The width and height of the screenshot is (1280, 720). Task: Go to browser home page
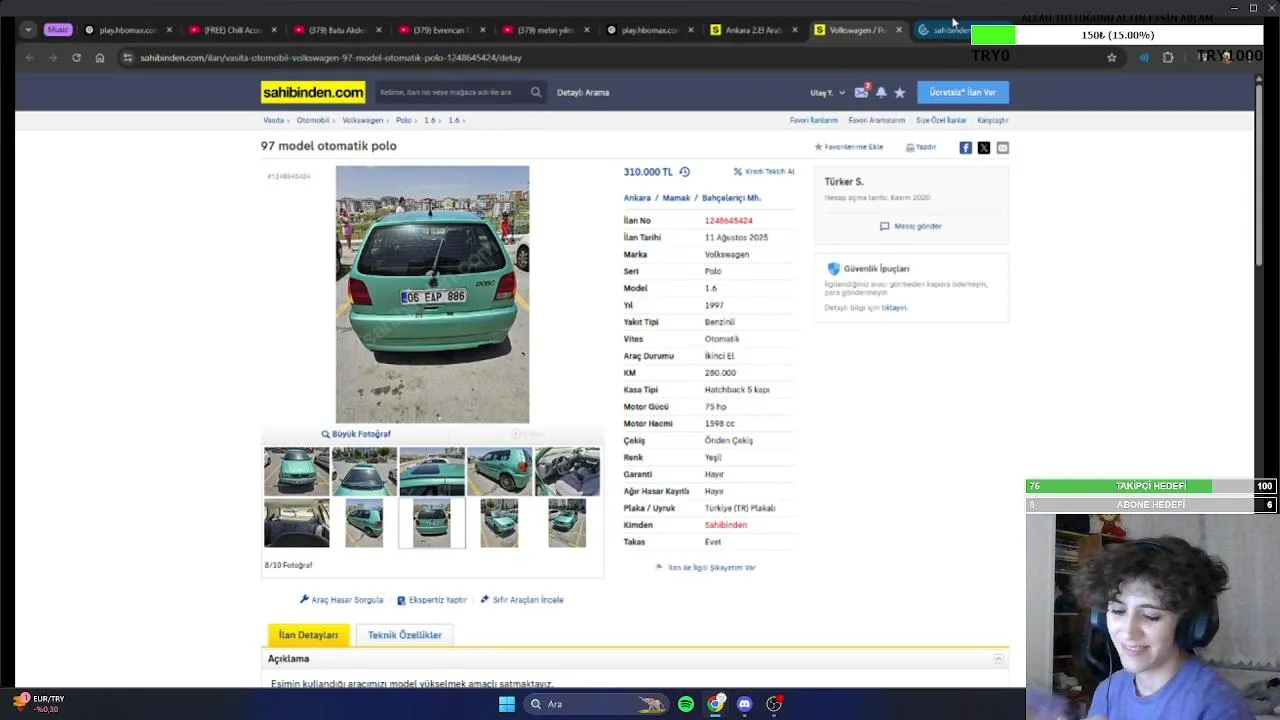[100, 58]
